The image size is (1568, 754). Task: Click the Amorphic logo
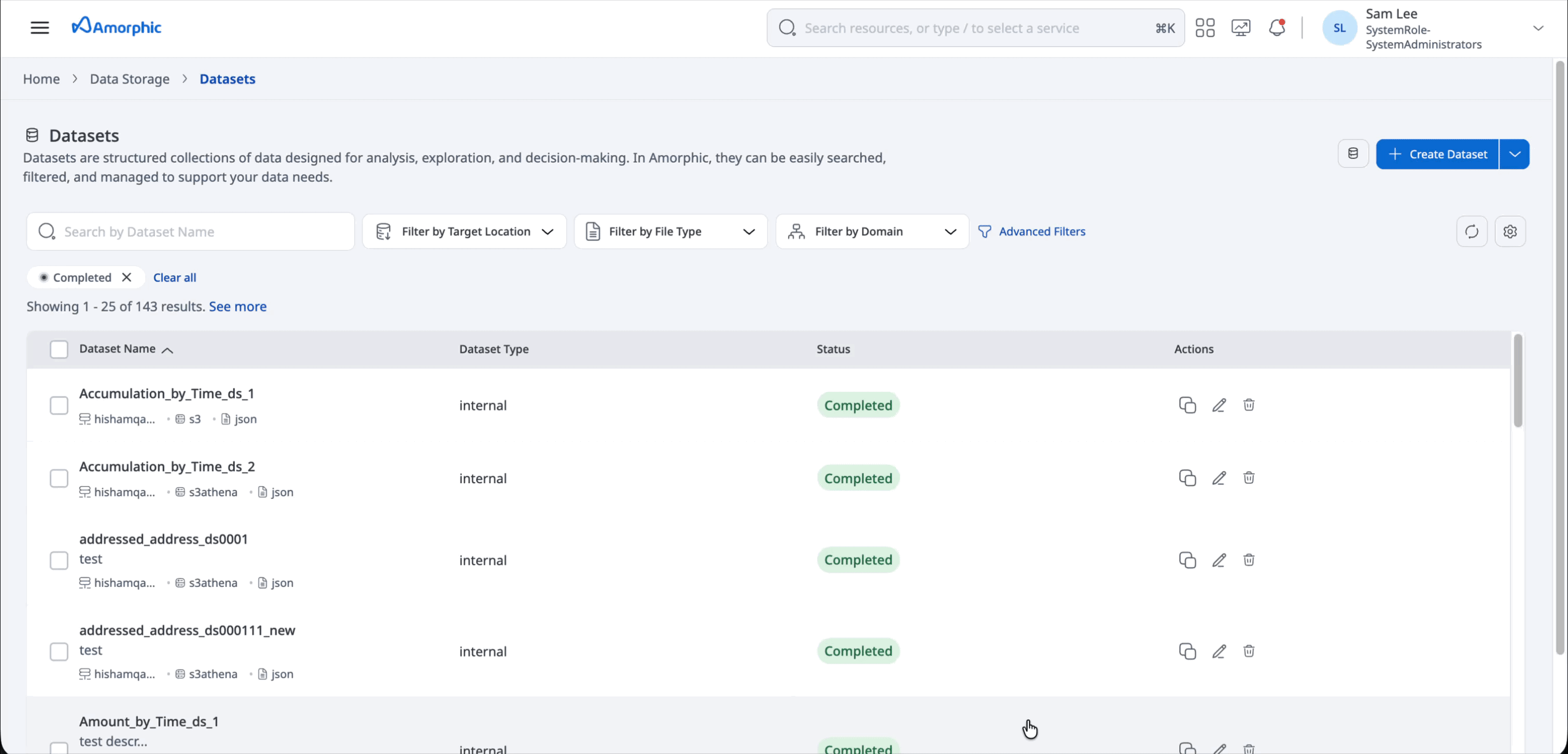tap(116, 26)
